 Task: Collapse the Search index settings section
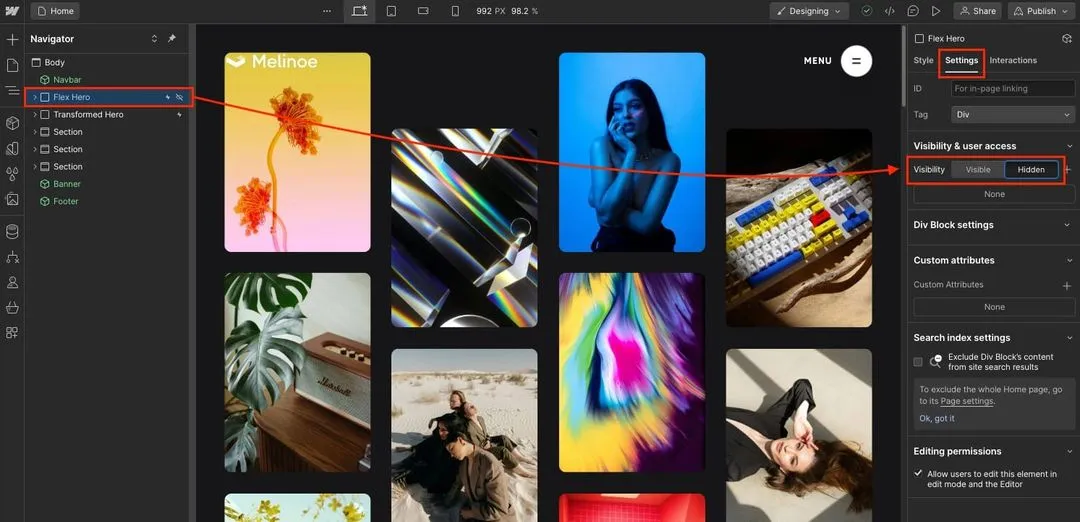(1069, 338)
